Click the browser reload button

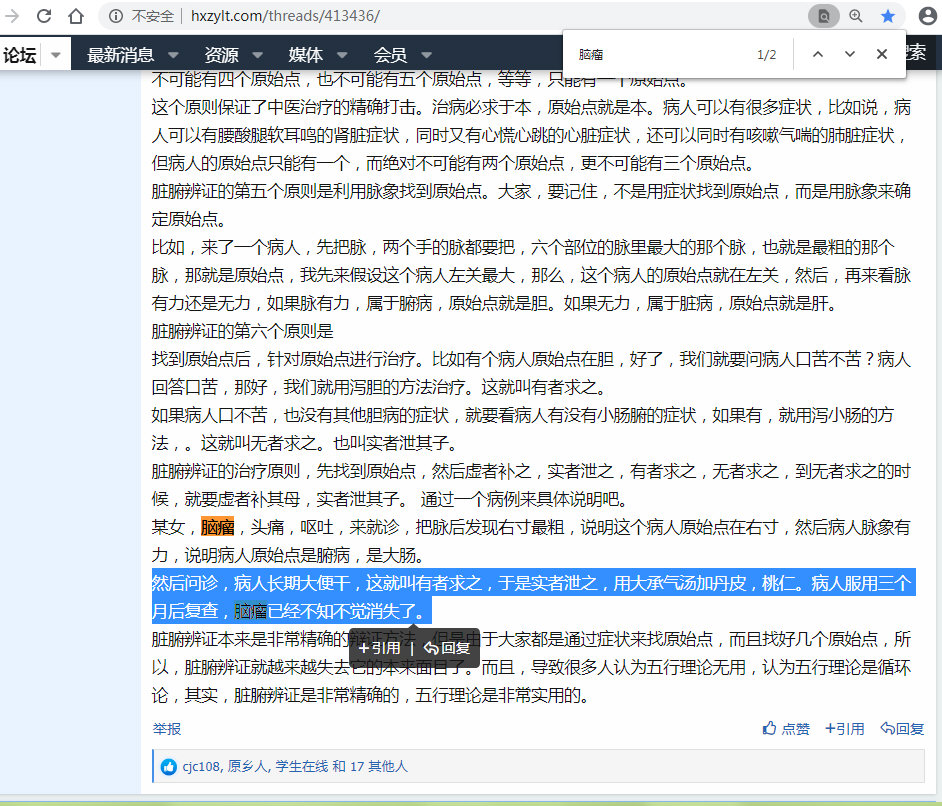(44, 16)
